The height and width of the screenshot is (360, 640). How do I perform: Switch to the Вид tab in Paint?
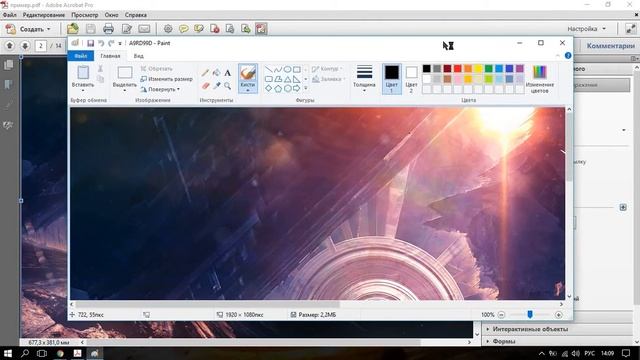click(x=139, y=56)
